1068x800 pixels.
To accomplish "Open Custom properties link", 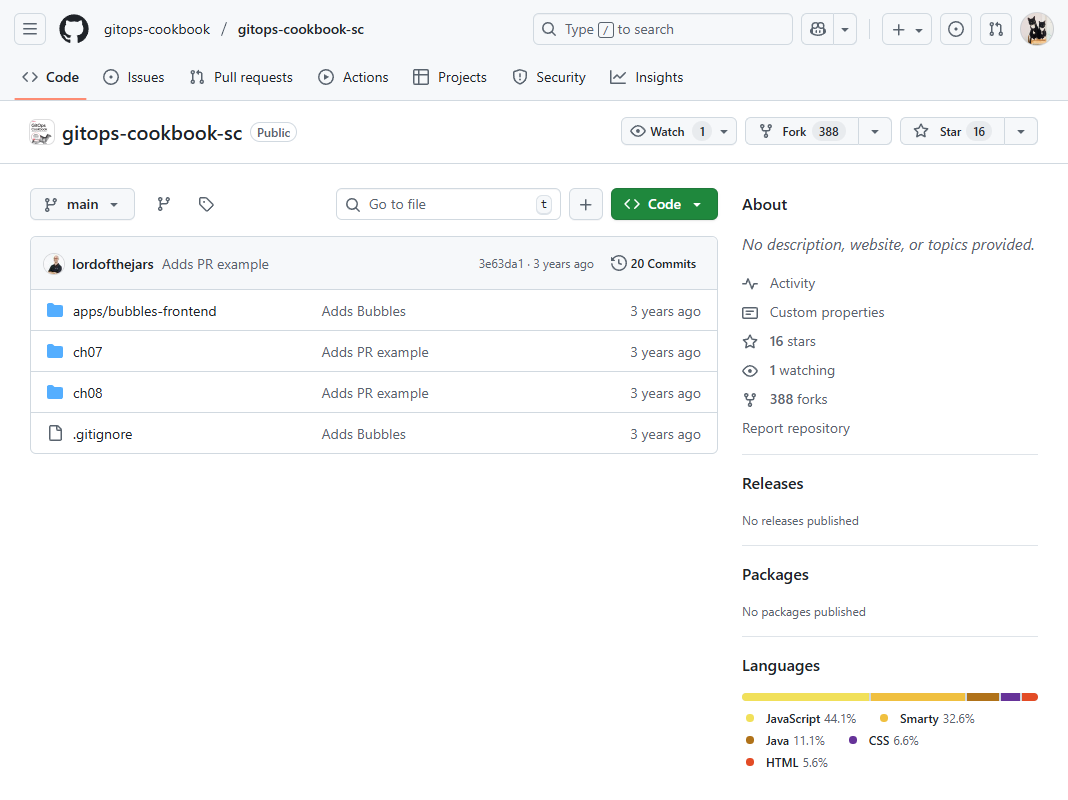I will (827, 313).
